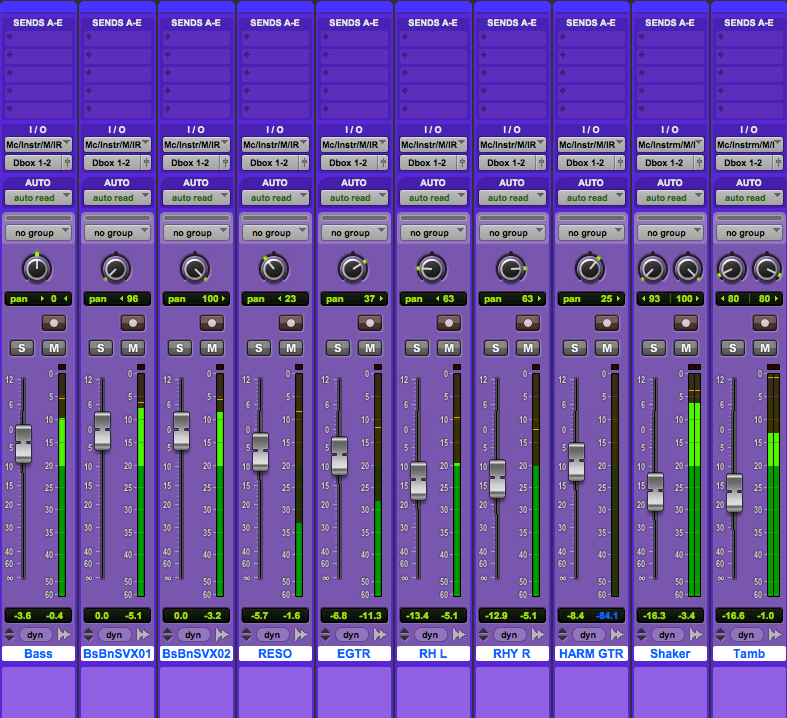Click the Shaker track name

[x=670, y=654]
